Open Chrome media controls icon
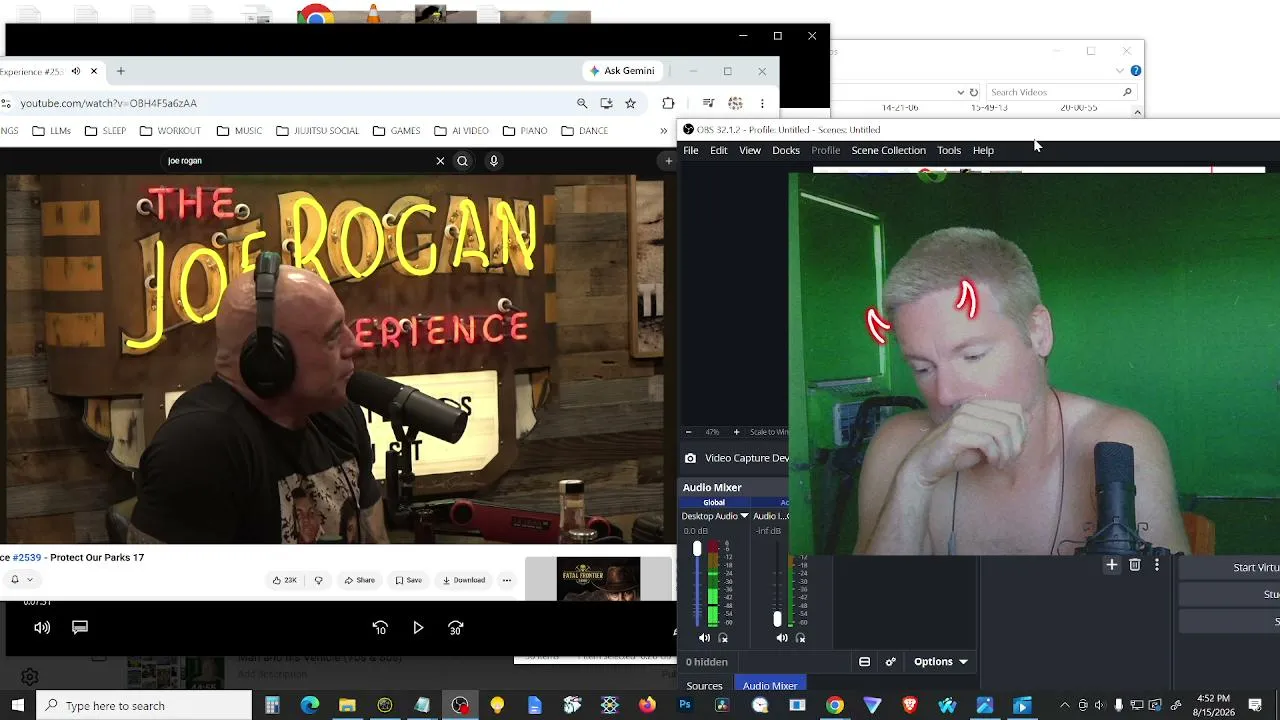Screen dimensions: 1280x720 click(x=708, y=103)
